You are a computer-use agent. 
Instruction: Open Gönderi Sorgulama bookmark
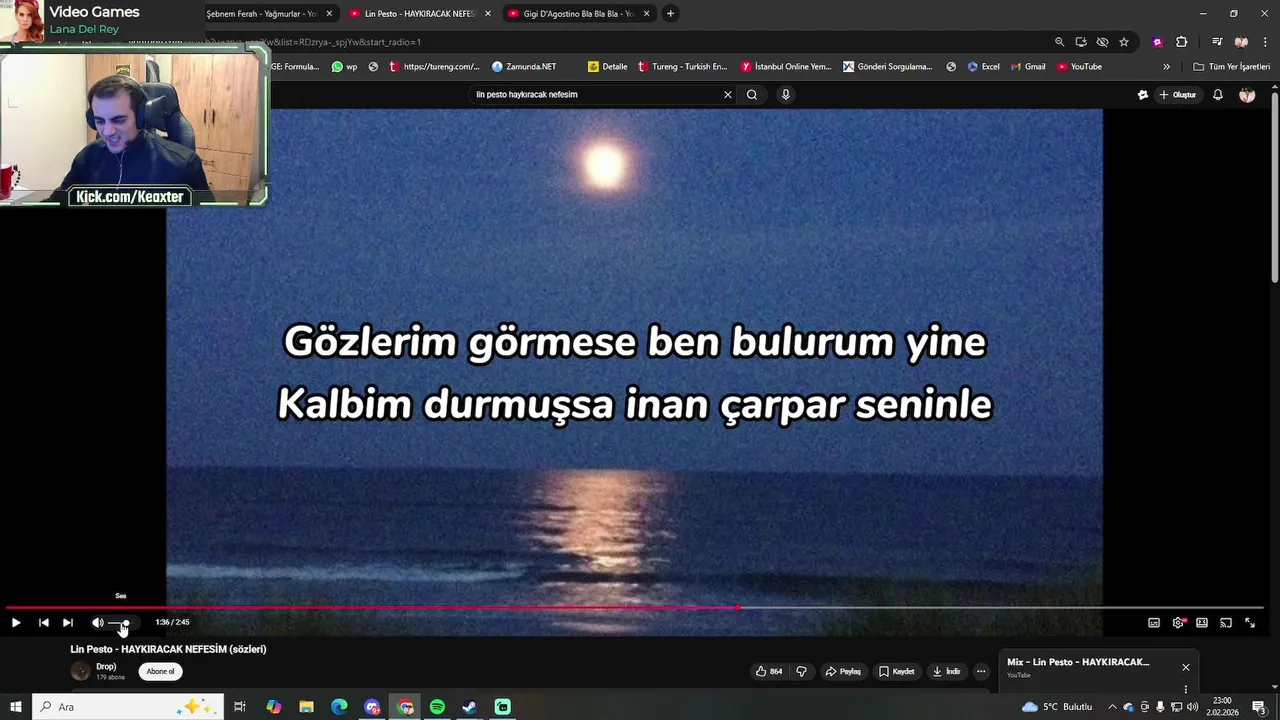(x=888, y=67)
